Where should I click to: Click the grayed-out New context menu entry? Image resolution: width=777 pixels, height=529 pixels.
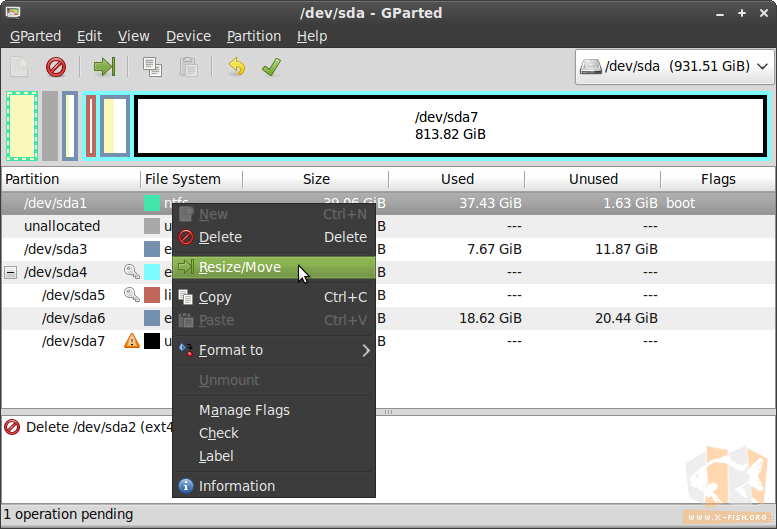[x=274, y=214]
